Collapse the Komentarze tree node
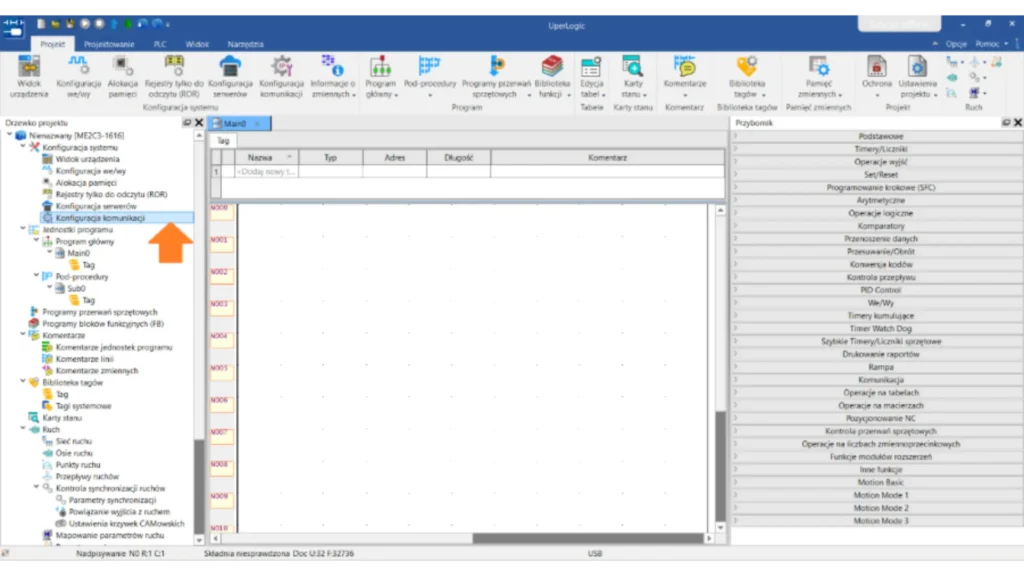This screenshot has width=1024, height=576. 23,335
